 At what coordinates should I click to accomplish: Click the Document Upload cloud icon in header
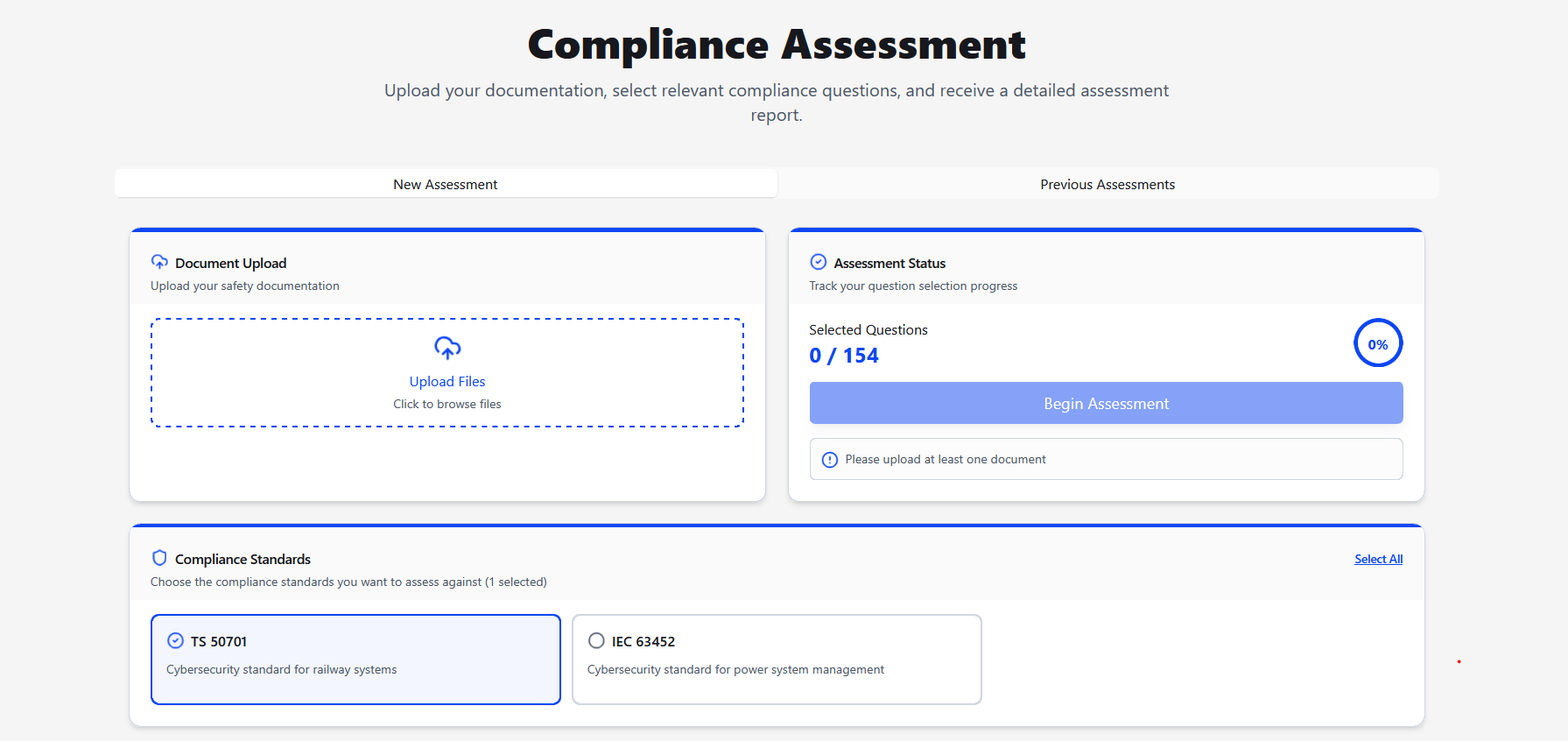[159, 262]
